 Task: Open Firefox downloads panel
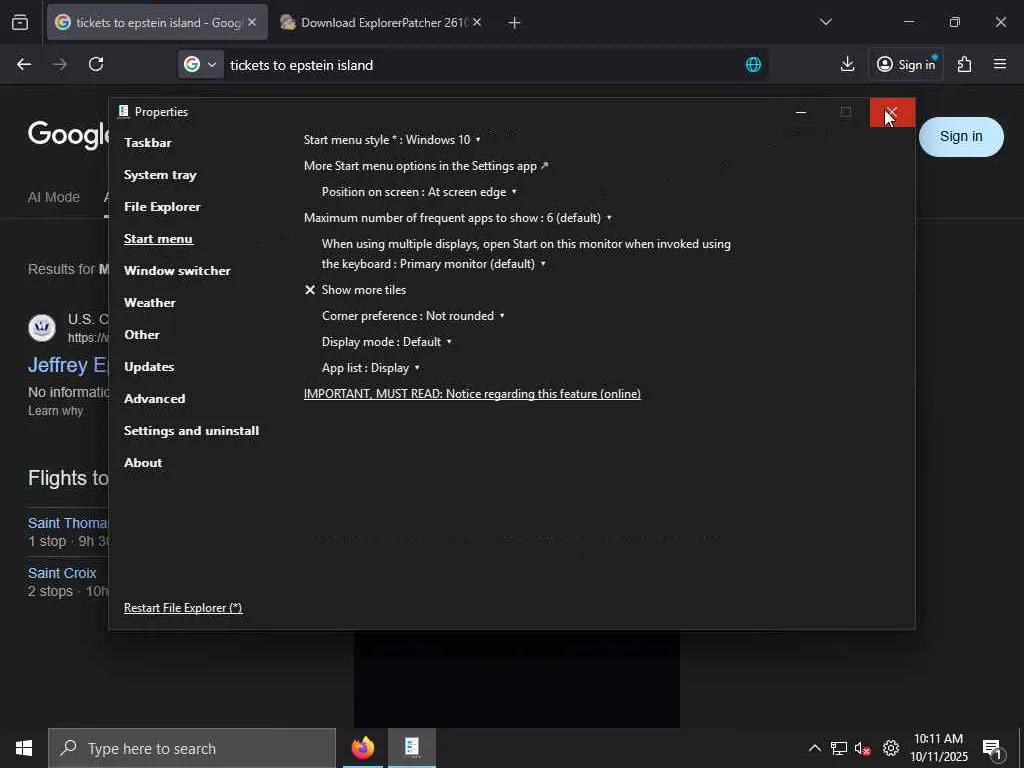coord(847,64)
